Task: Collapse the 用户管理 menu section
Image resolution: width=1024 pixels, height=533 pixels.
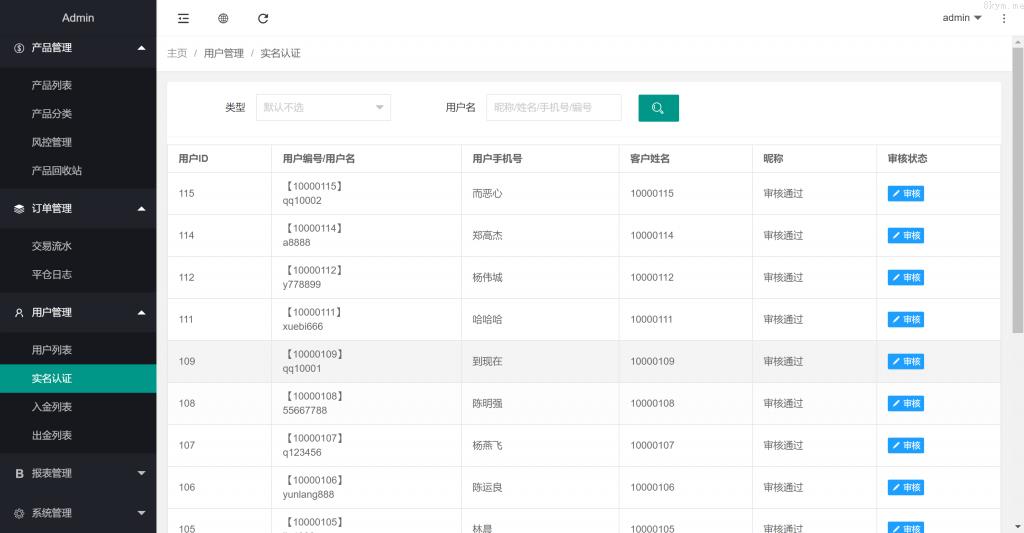Action: [78, 312]
